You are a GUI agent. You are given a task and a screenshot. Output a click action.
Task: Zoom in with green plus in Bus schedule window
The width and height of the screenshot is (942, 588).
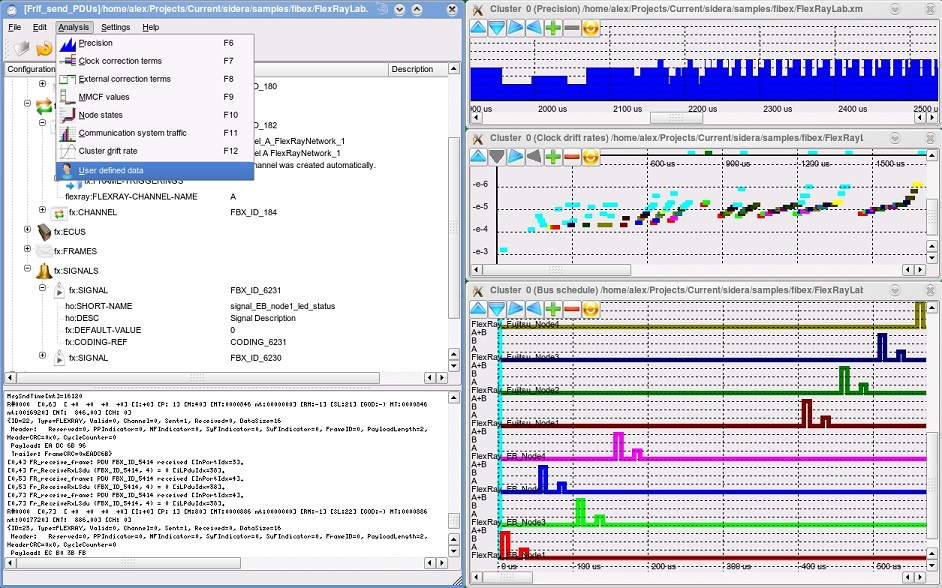pos(553,309)
